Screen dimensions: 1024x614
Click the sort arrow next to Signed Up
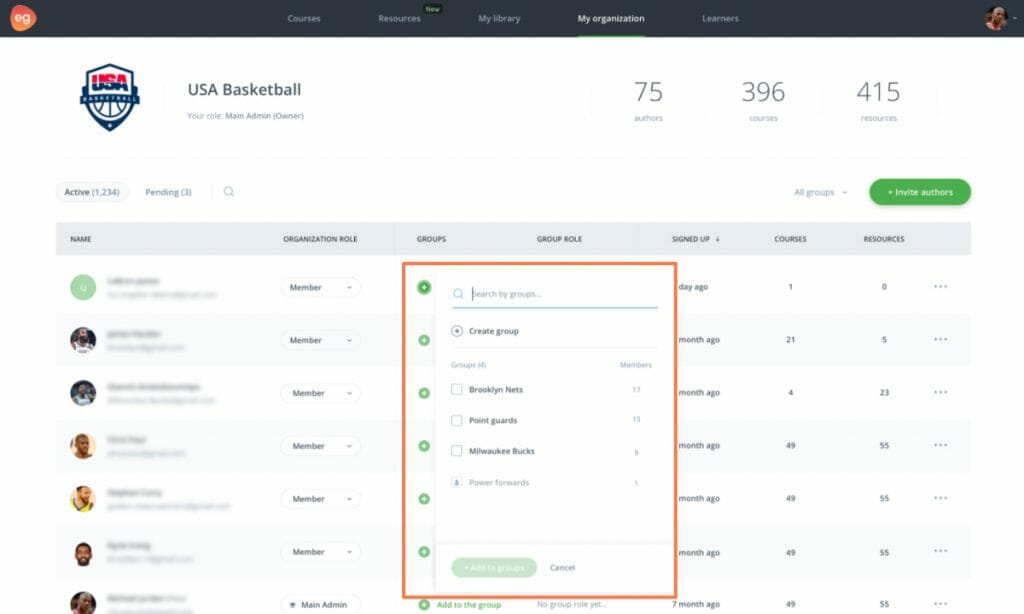pyautogui.click(x=717, y=239)
